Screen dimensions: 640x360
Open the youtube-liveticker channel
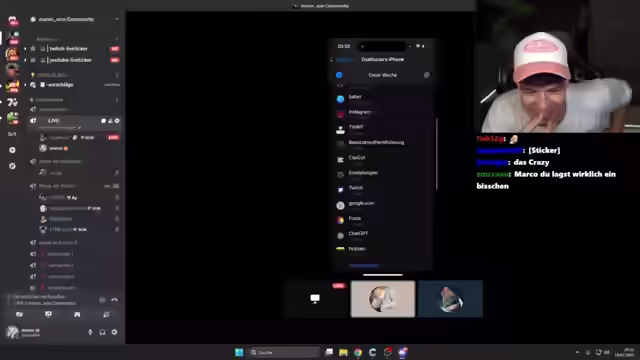(x=73, y=60)
